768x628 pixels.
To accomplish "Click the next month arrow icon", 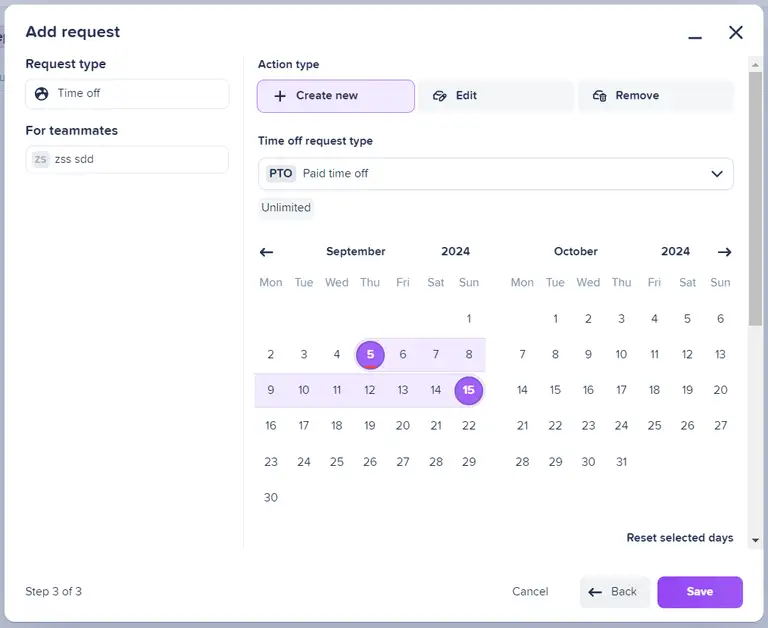I will [724, 252].
